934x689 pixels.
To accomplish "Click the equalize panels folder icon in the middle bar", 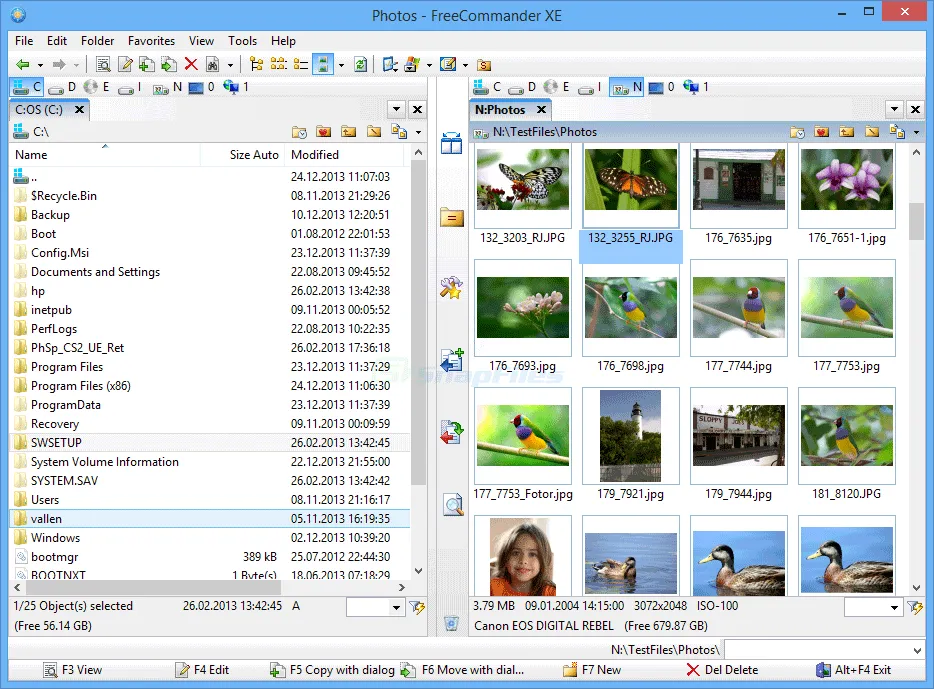I will click(x=452, y=217).
